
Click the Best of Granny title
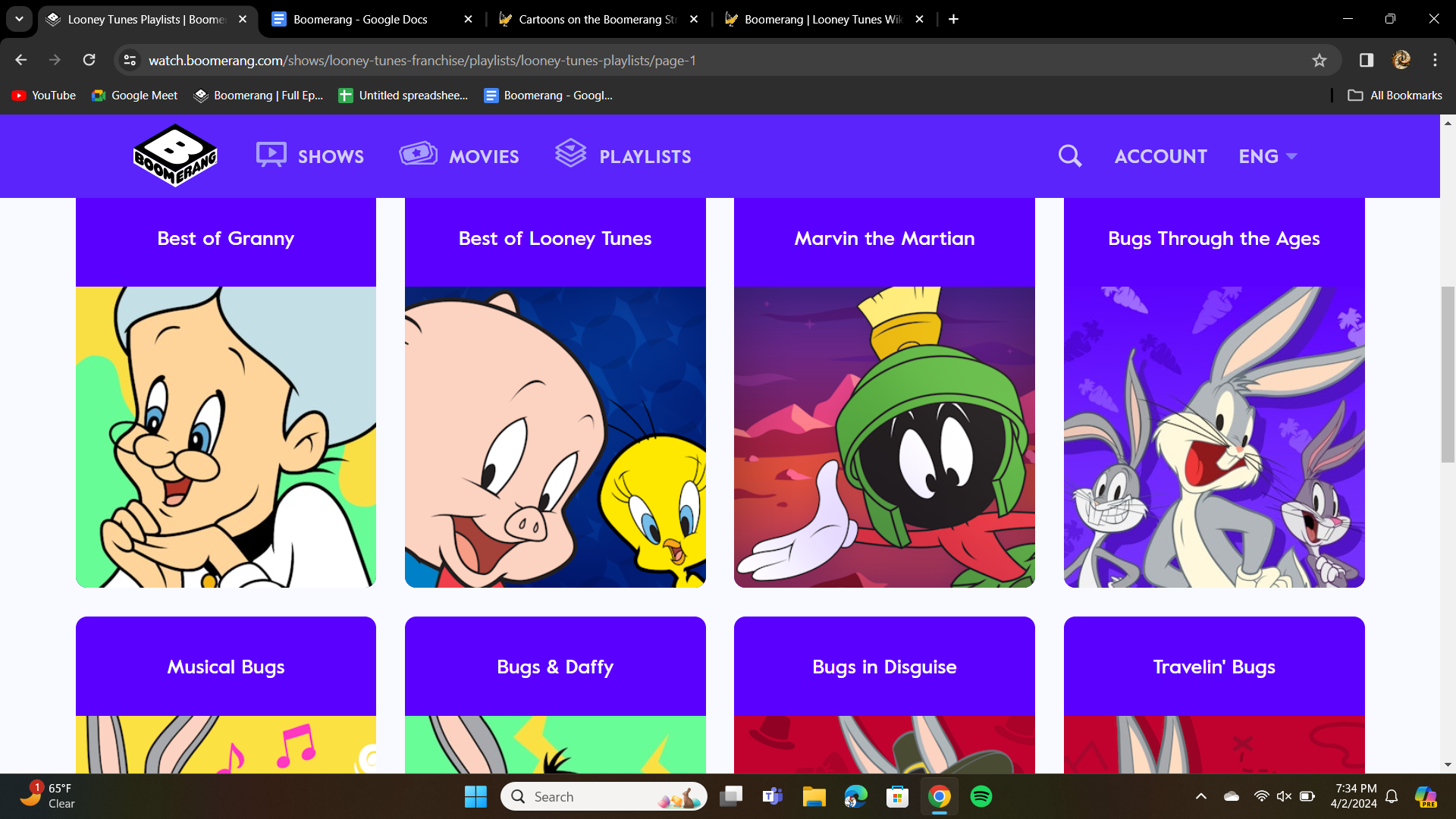[x=226, y=239]
